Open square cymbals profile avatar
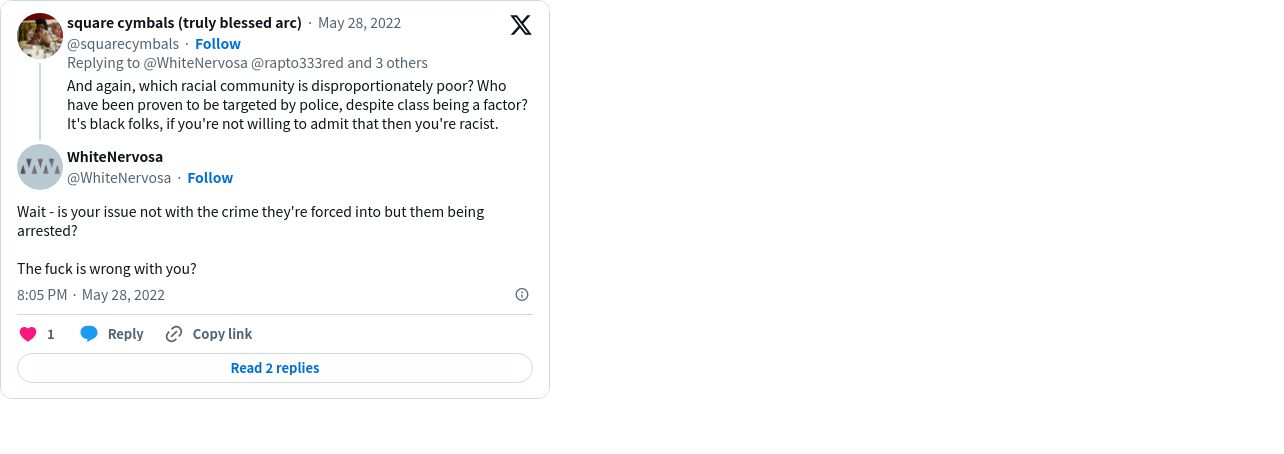 point(40,36)
